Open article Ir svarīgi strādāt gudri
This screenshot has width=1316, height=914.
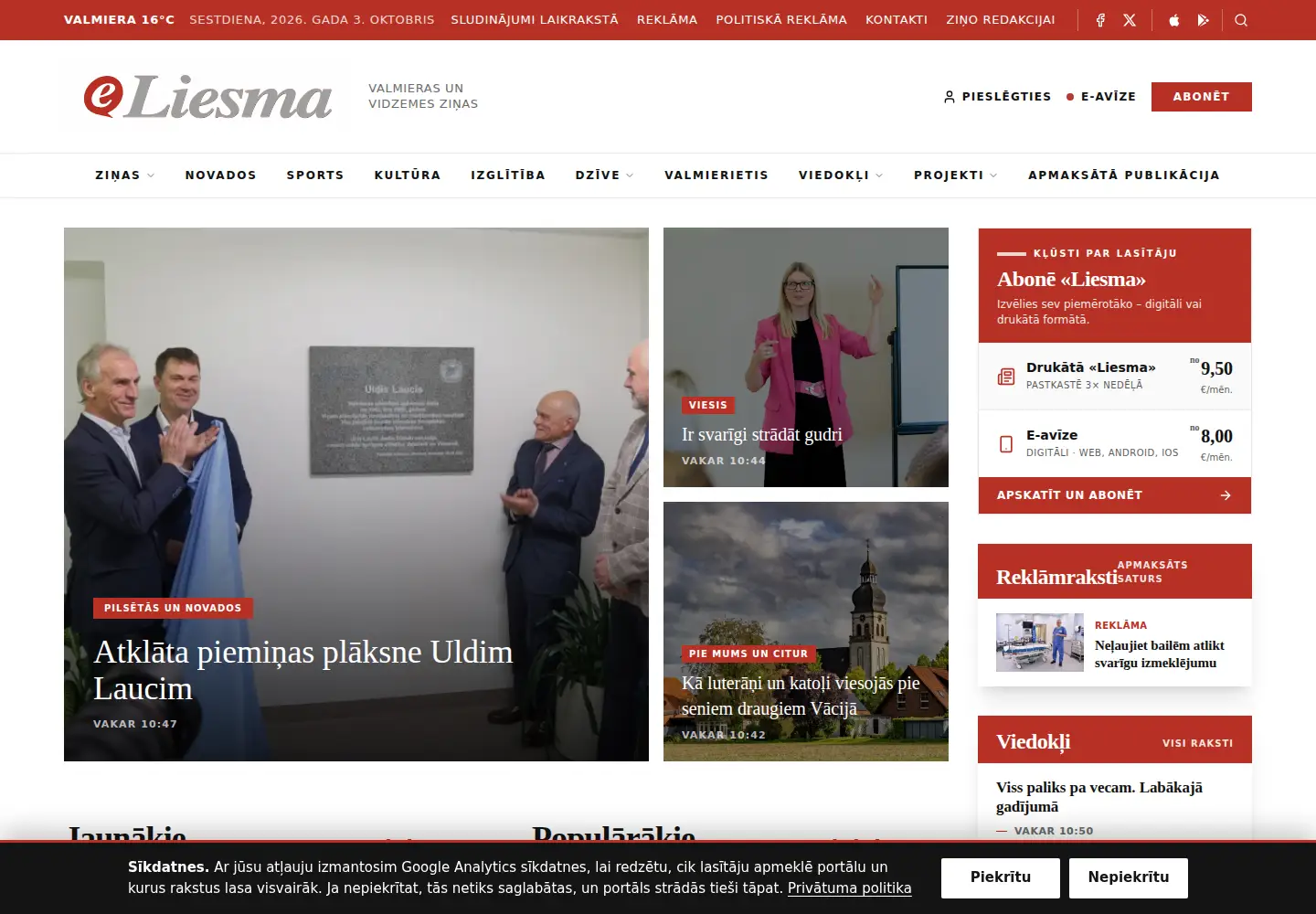point(762,435)
